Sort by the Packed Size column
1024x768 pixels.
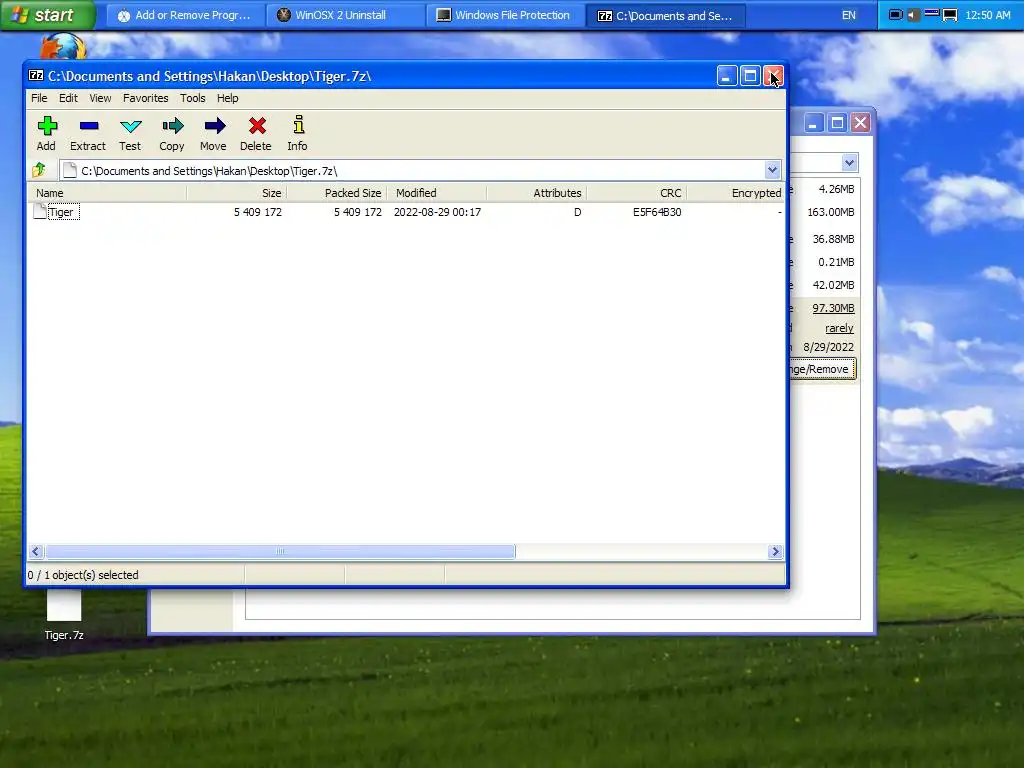coord(336,193)
